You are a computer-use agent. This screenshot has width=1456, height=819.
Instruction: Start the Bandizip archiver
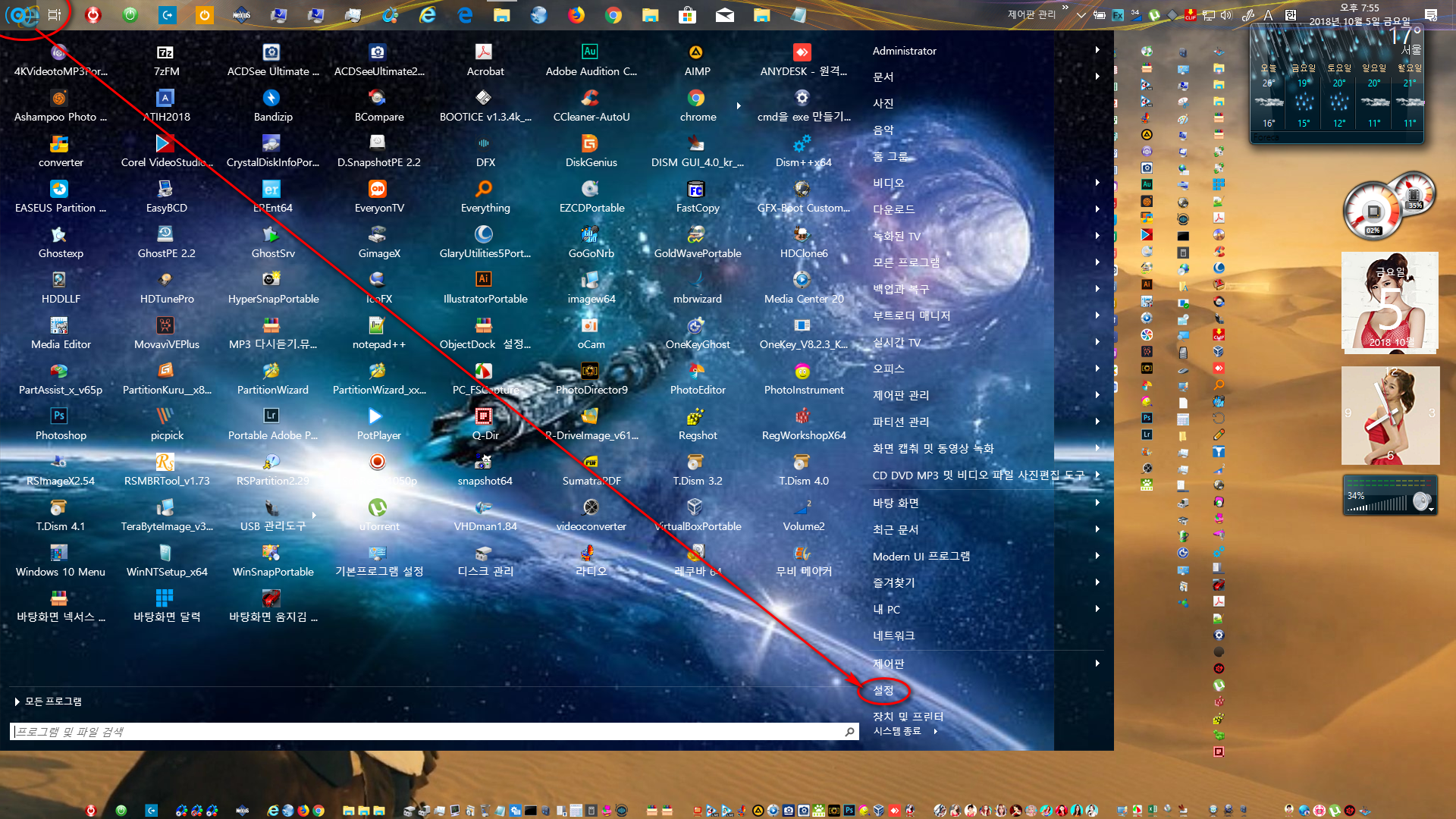click(x=273, y=106)
